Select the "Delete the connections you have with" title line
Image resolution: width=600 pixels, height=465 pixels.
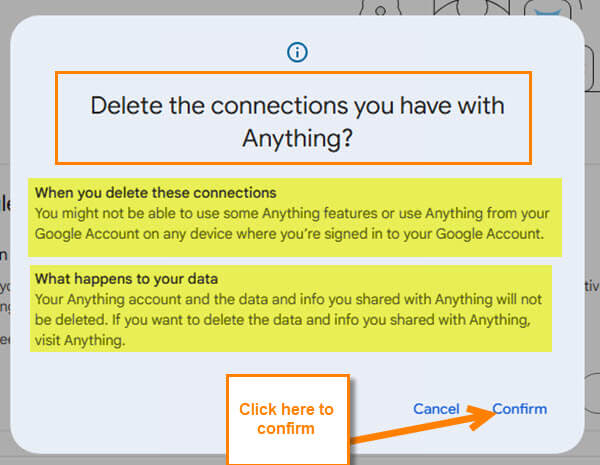(297, 106)
